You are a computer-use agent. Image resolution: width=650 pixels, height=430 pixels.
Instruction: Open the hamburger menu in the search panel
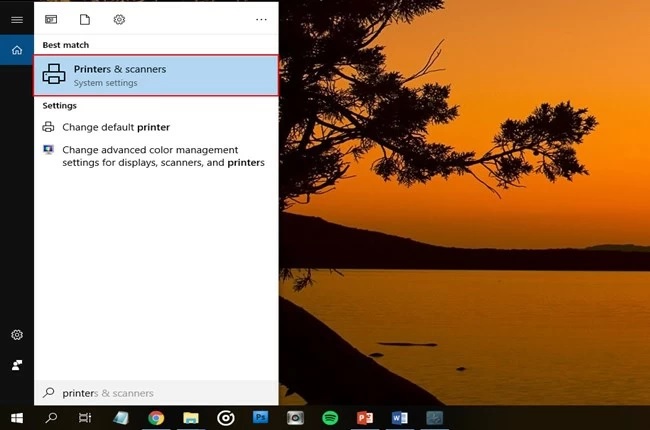[17, 19]
